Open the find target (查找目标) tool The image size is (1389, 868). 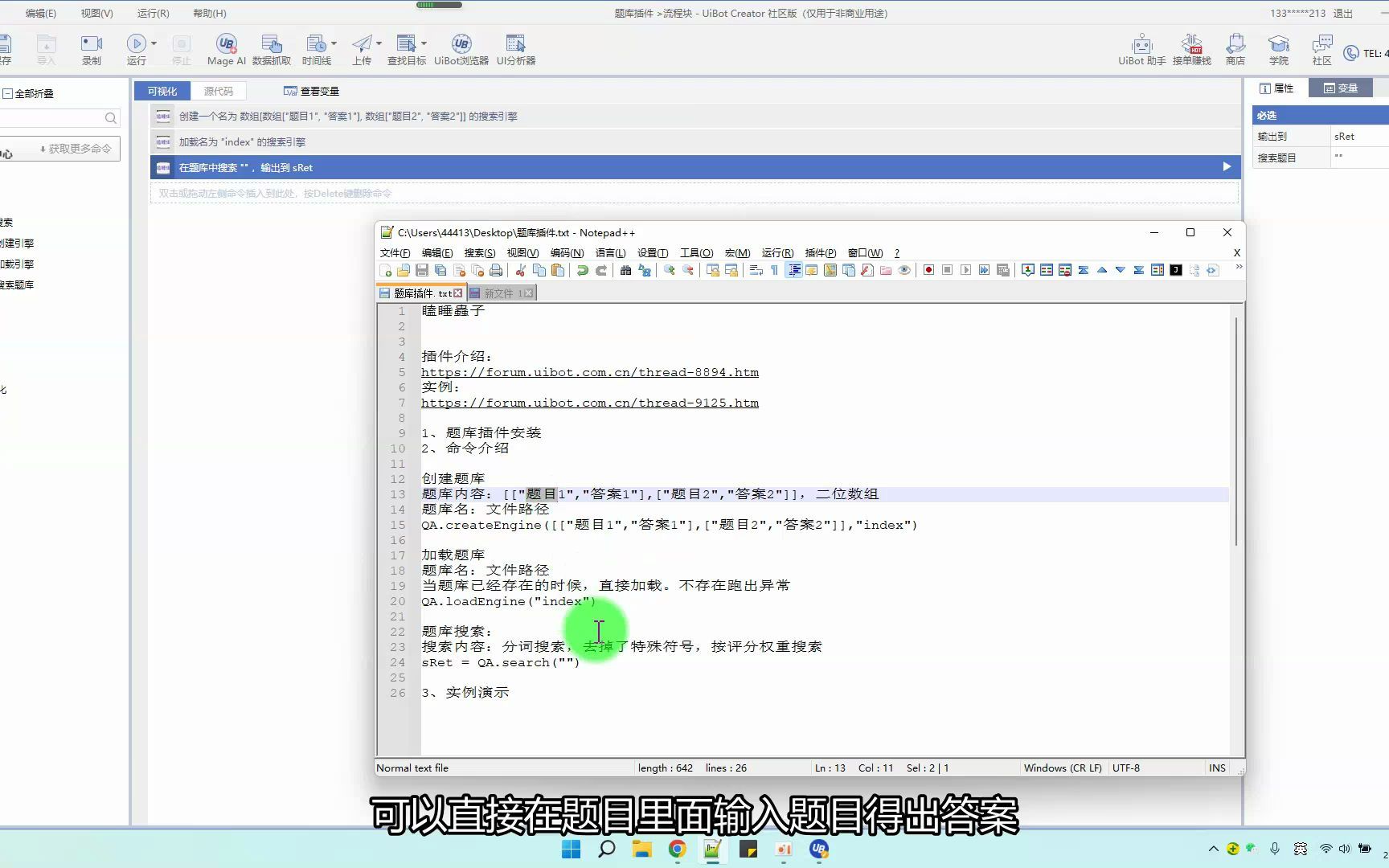coord(406,50)
